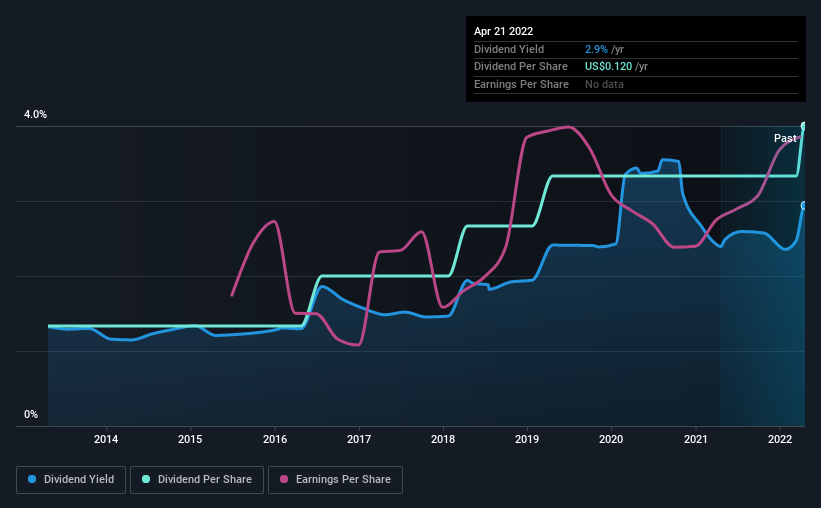Image resolution: width=821 pixels, height=508 pixels.
Task: Select the 2019 x-axis year label
Action: pos(527,439)
